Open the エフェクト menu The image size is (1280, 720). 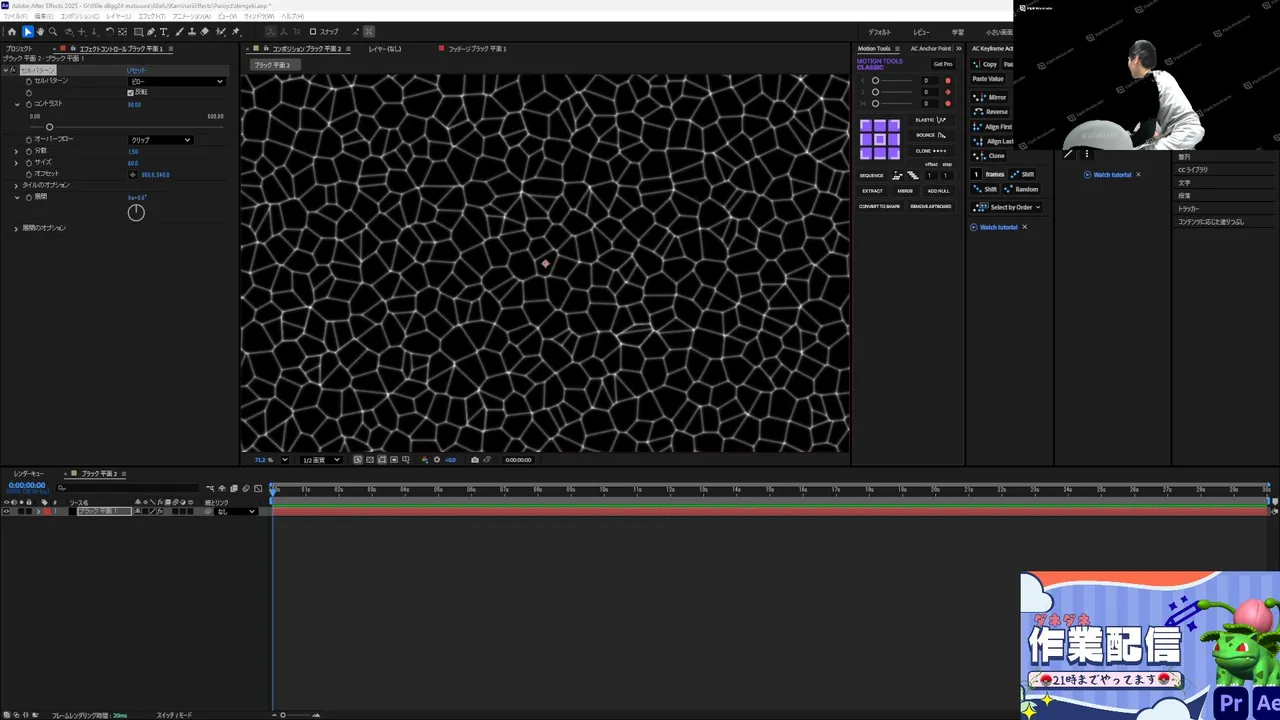click(x=152, y=17)
